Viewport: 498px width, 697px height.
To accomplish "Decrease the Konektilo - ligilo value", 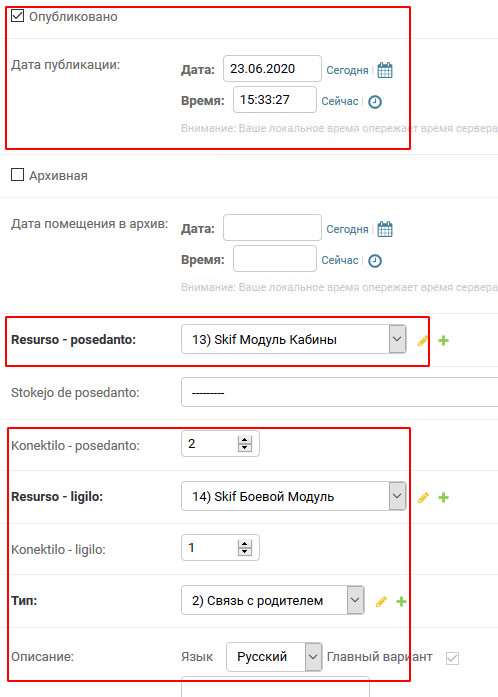I will pos(245,552).
